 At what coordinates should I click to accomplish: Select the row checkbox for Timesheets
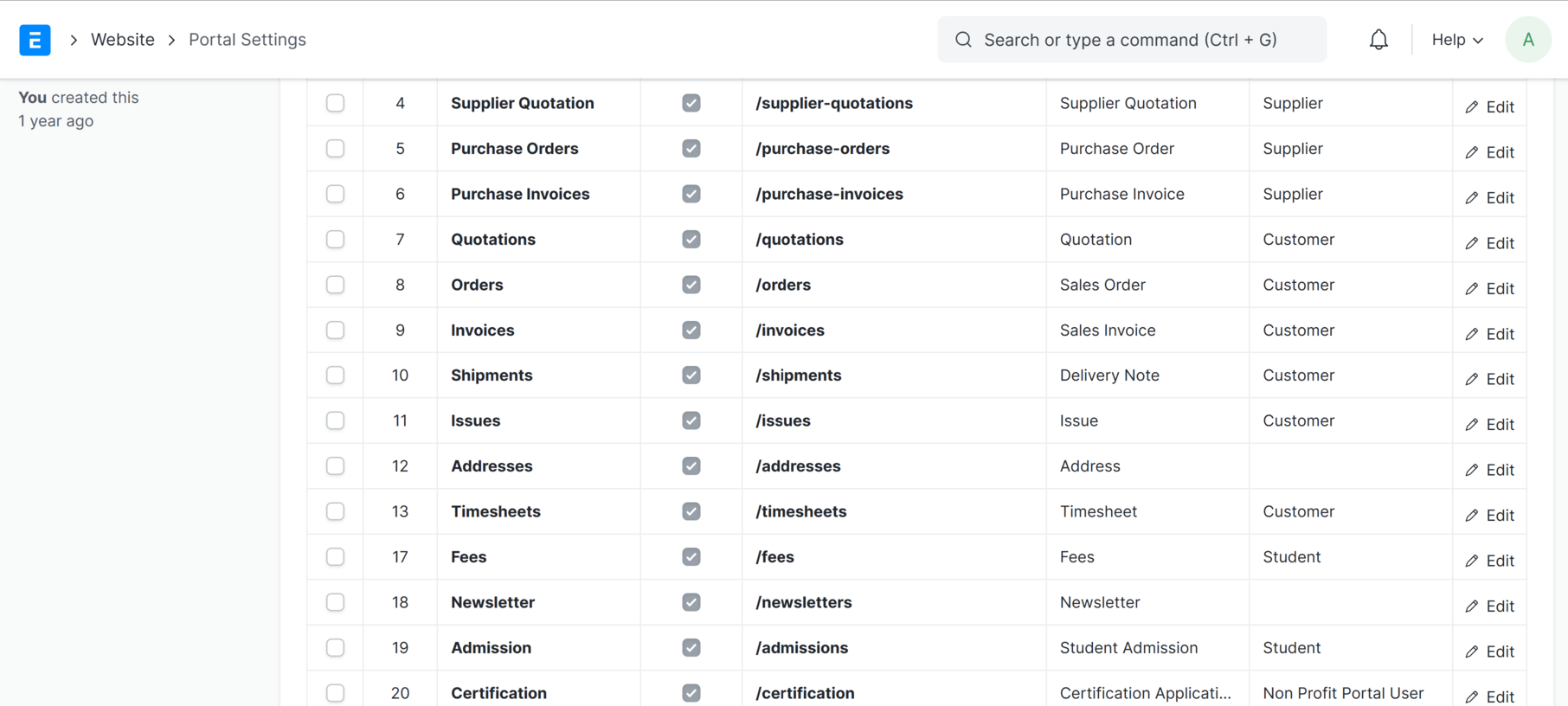point(335,511)
